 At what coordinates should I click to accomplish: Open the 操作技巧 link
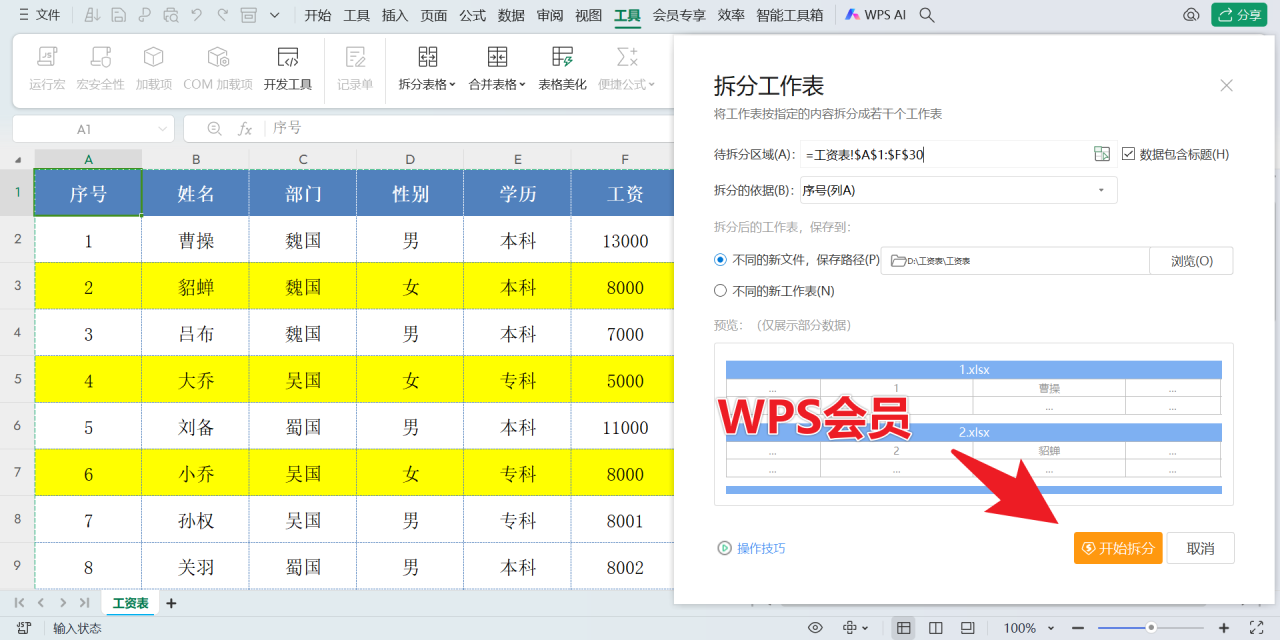tap(751, 548)
